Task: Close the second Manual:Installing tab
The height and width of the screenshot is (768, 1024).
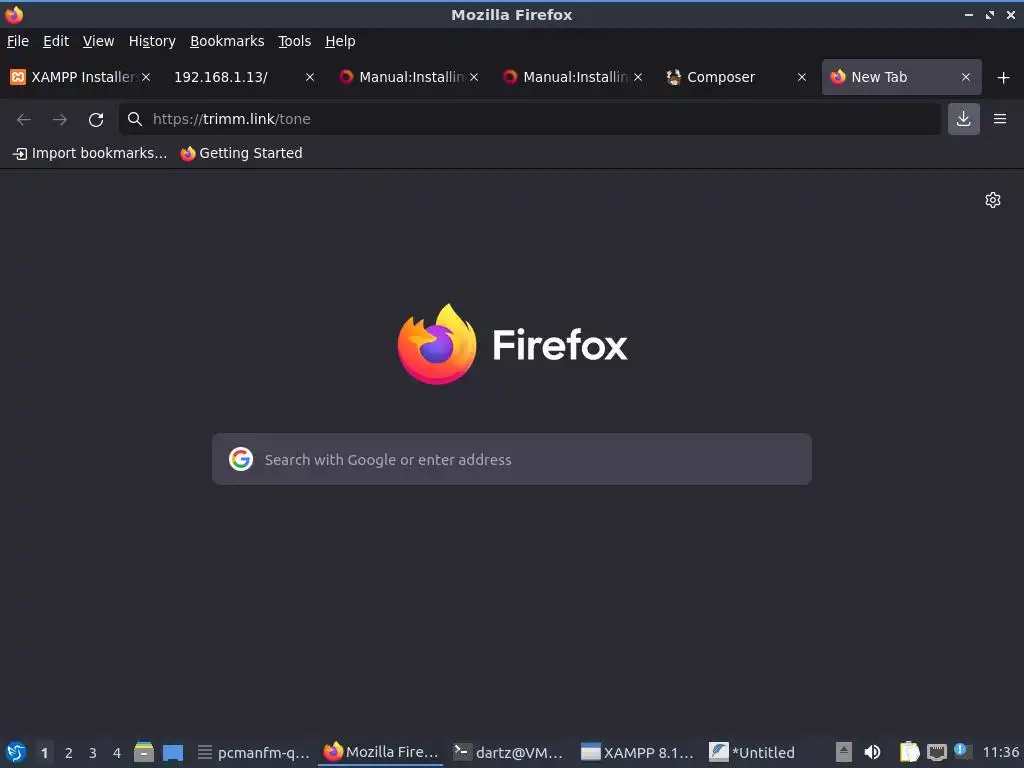Action: click(x=638, y=77)
